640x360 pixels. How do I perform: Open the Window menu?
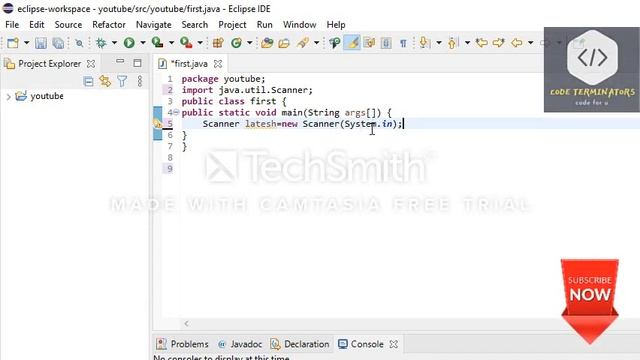pos(300,24)
